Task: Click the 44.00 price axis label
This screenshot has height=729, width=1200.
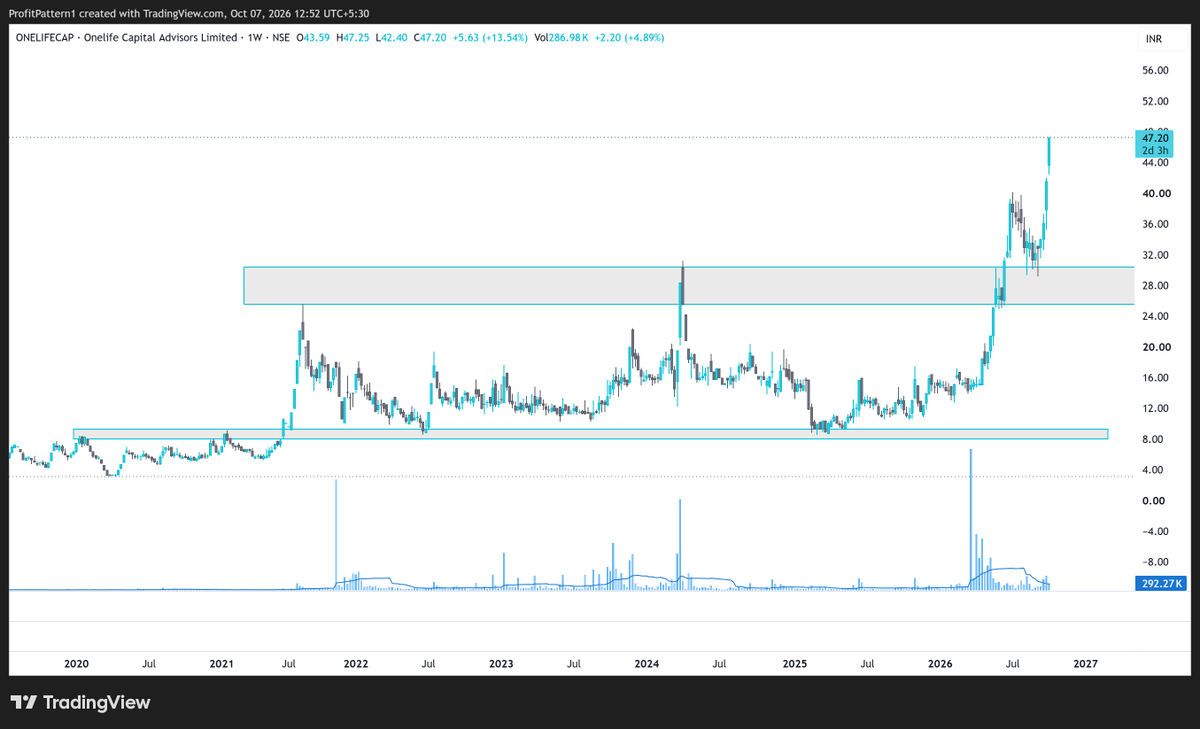Action: (x=1156, y=163)
